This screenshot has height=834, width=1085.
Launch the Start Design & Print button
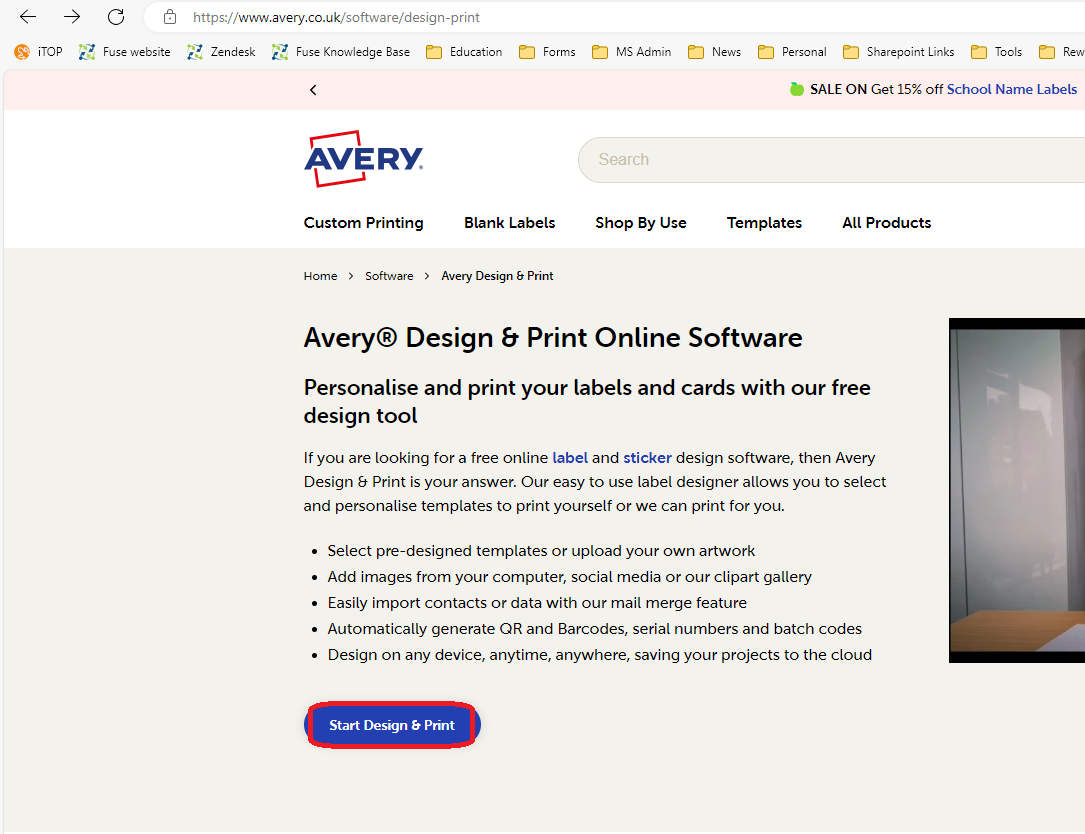392,725
